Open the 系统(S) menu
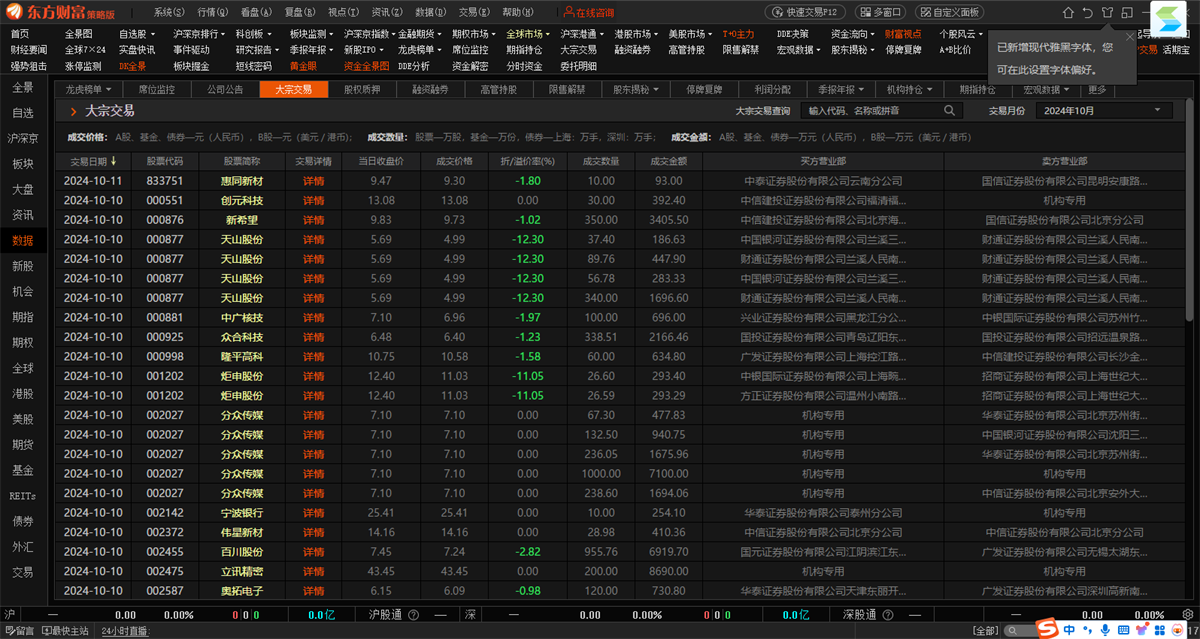 169,13
